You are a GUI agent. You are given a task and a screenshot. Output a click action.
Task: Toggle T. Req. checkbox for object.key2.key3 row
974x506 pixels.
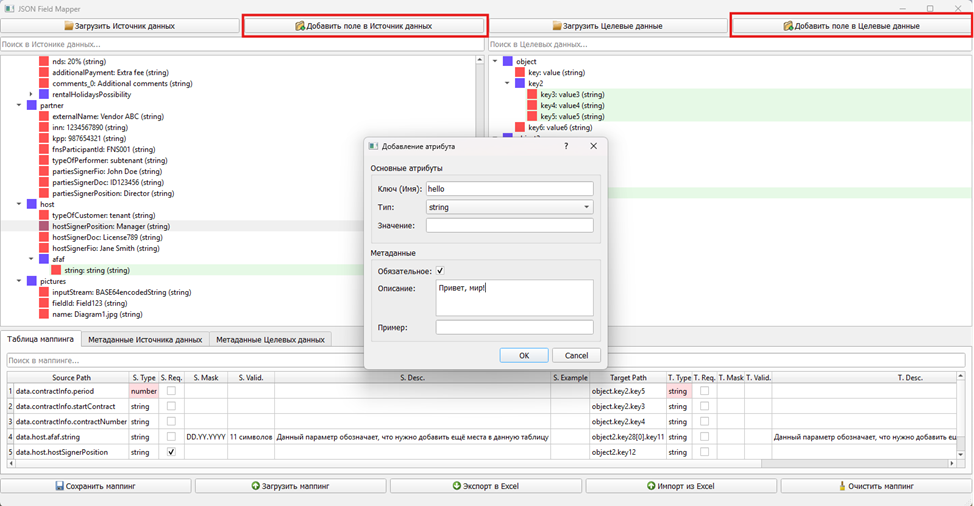704,406
